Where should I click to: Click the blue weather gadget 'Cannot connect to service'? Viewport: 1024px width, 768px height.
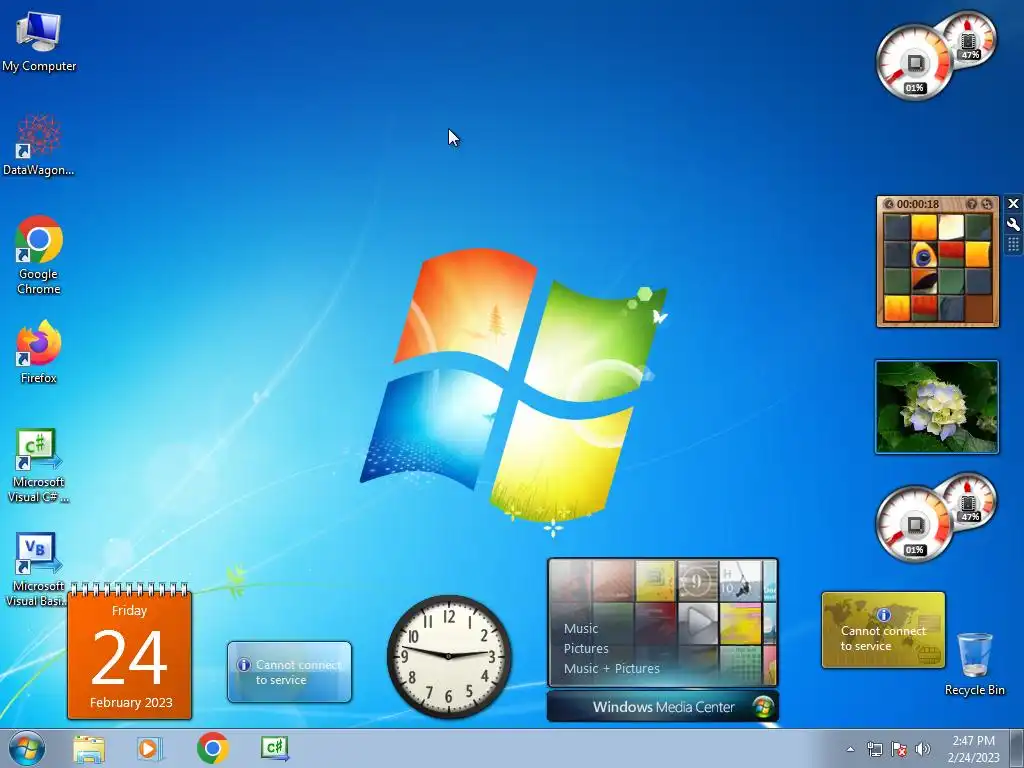(289, 672)
